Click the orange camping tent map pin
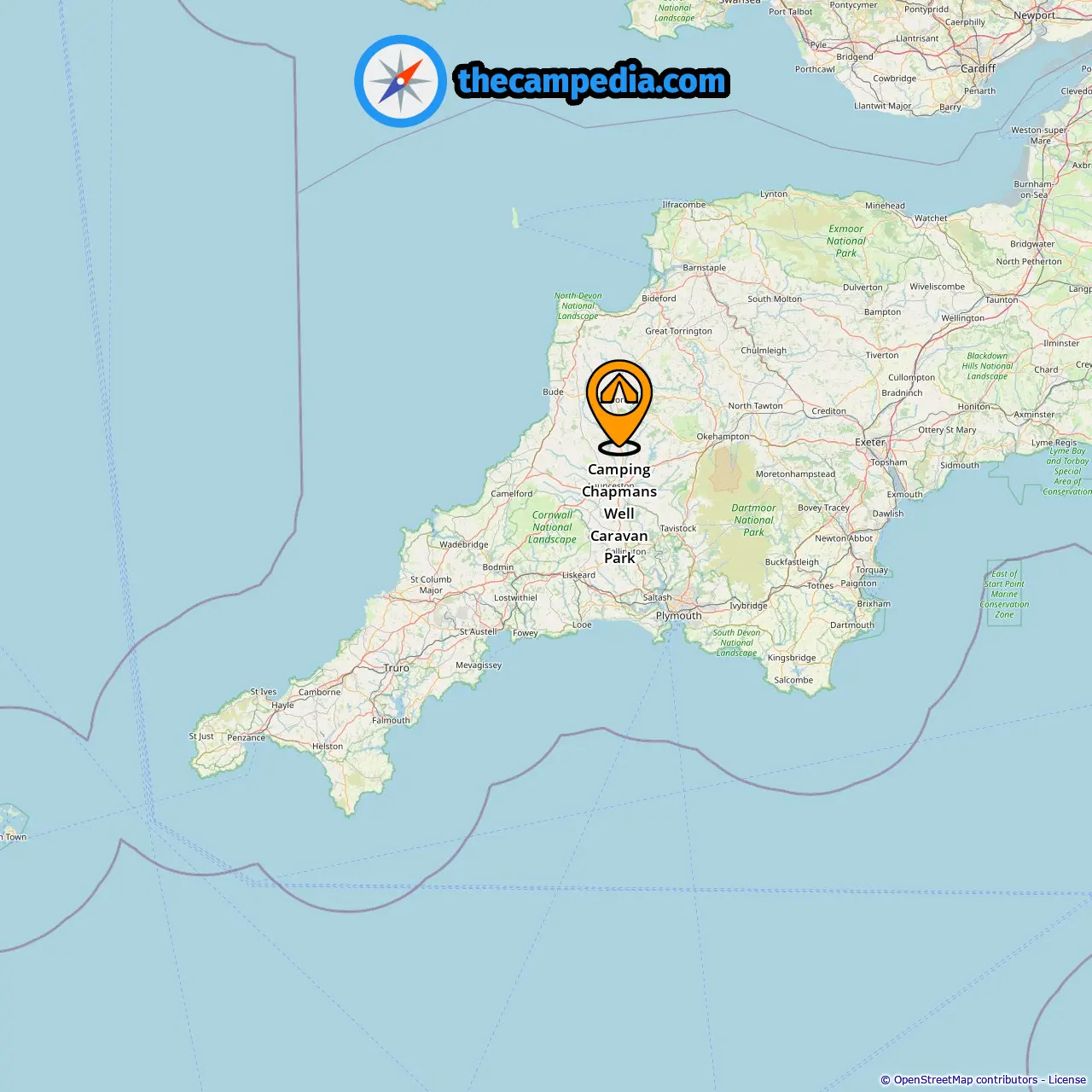Screen dimensions: 1092x1092 point(619,407)
